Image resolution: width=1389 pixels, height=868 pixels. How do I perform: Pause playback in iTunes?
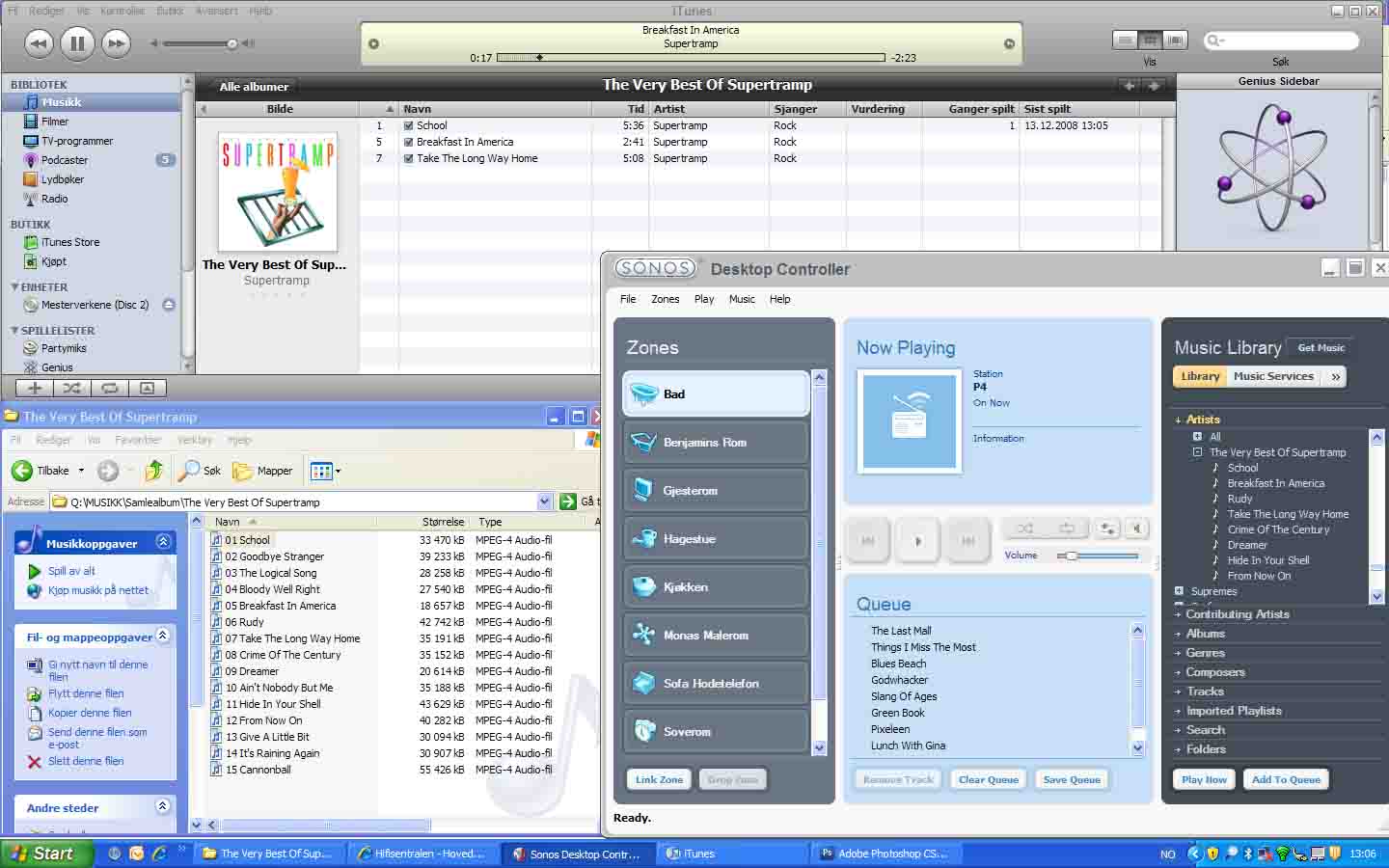pyautogui.click(x=77, y=43)
